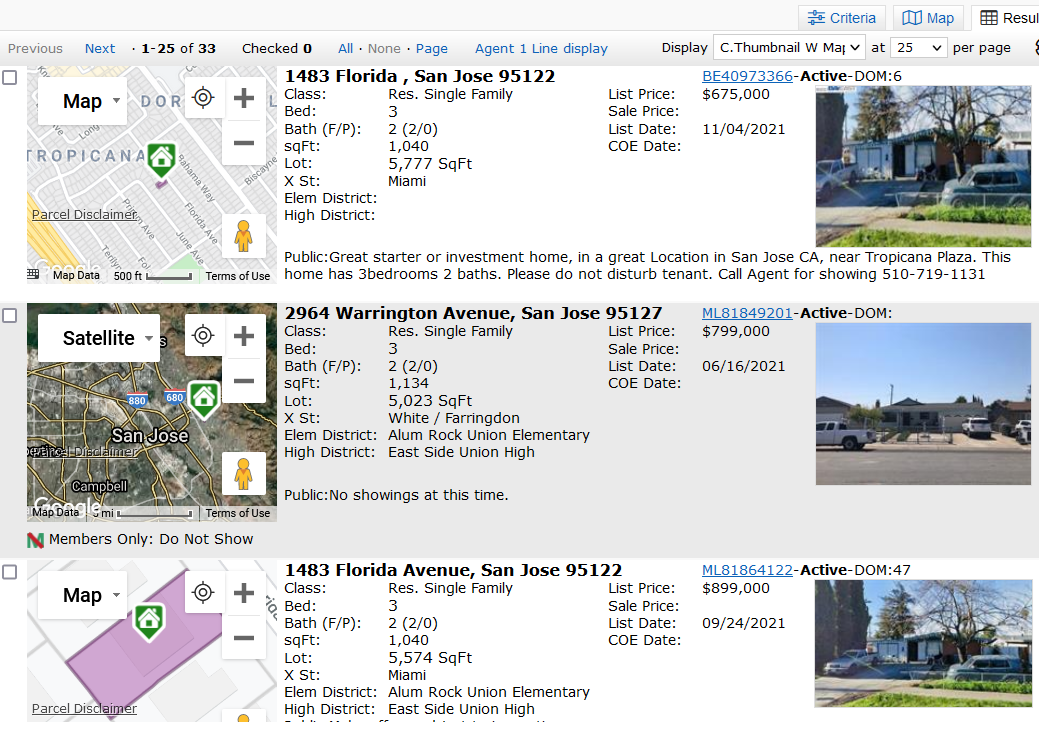This screenshot has height=732, width=1039.
Task: Zoom in on the third listing parcel map
Action: click(244, 593)
